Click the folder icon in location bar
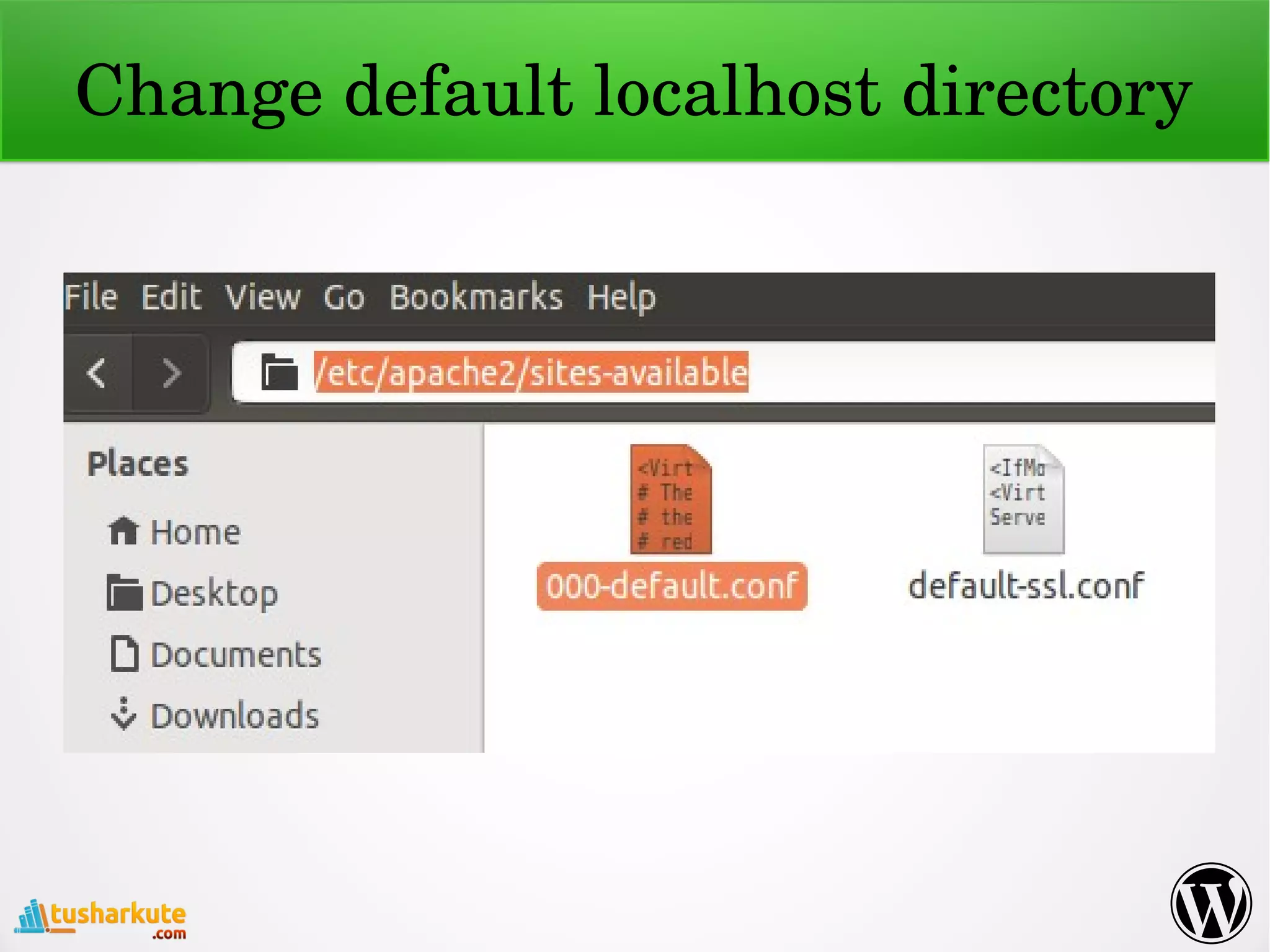This screenshot has width=1270, height=952. (x=279, y=372)
